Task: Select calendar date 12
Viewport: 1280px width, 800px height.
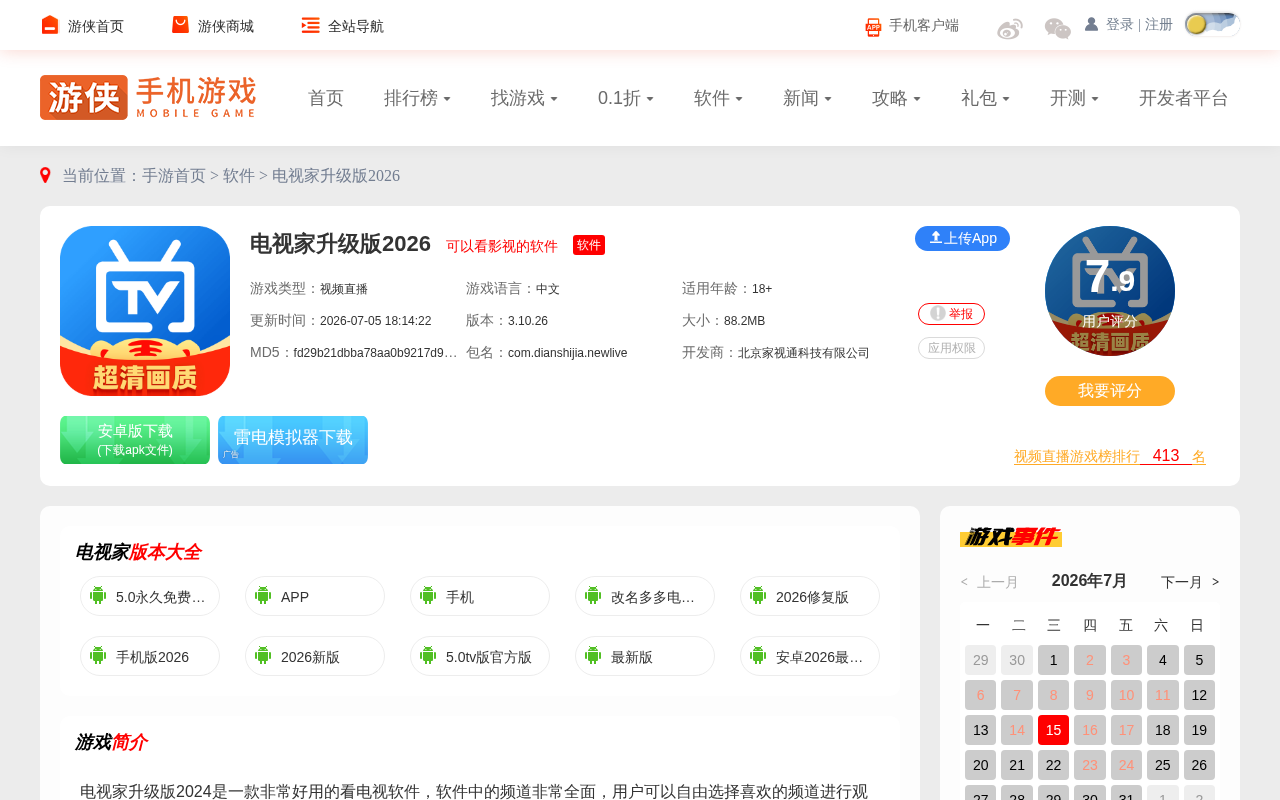Action: point(1199,695)
